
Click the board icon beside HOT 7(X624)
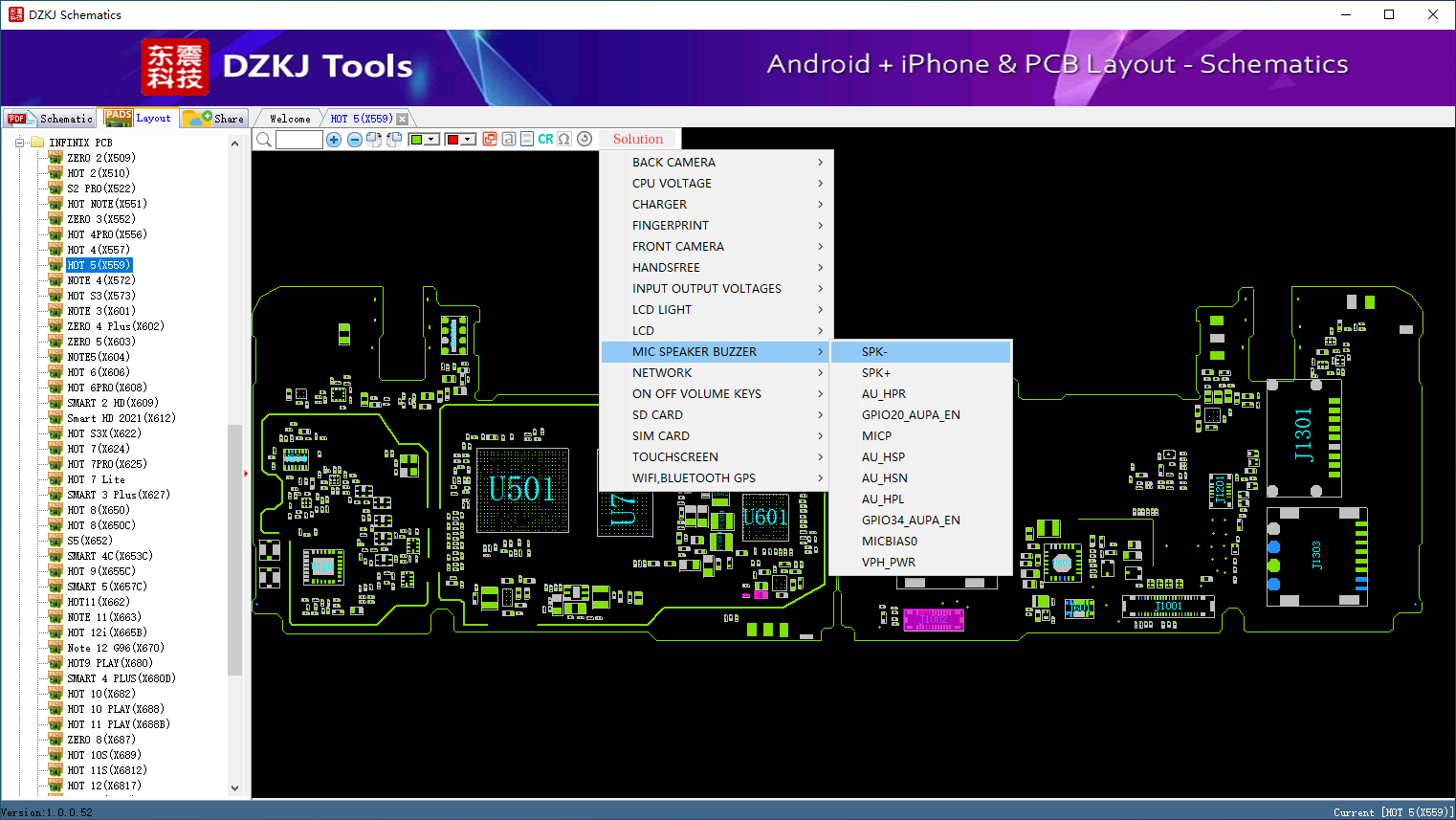[x=55, y=449]
